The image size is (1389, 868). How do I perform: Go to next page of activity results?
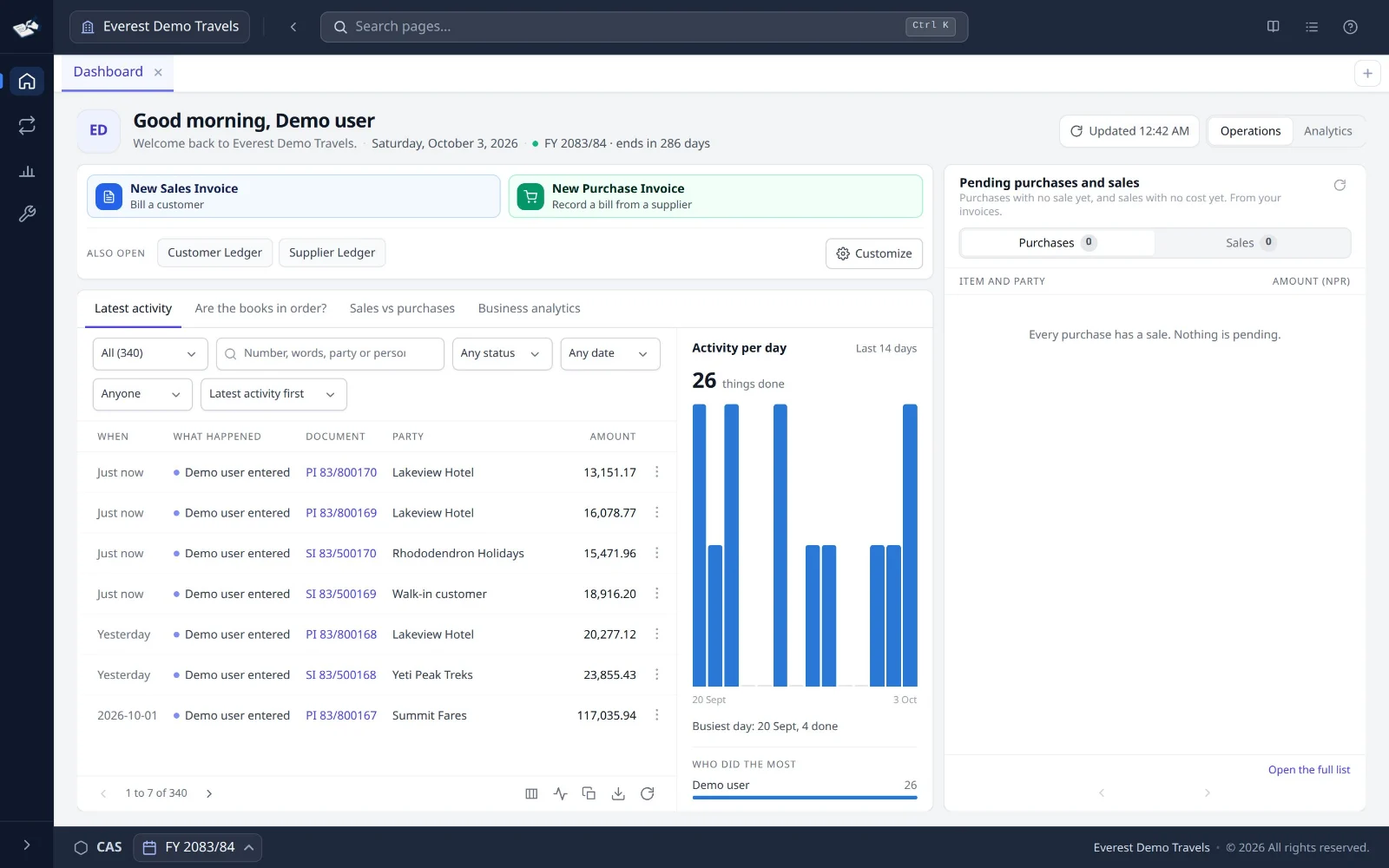pyautogui.click(x=209, y=793)
